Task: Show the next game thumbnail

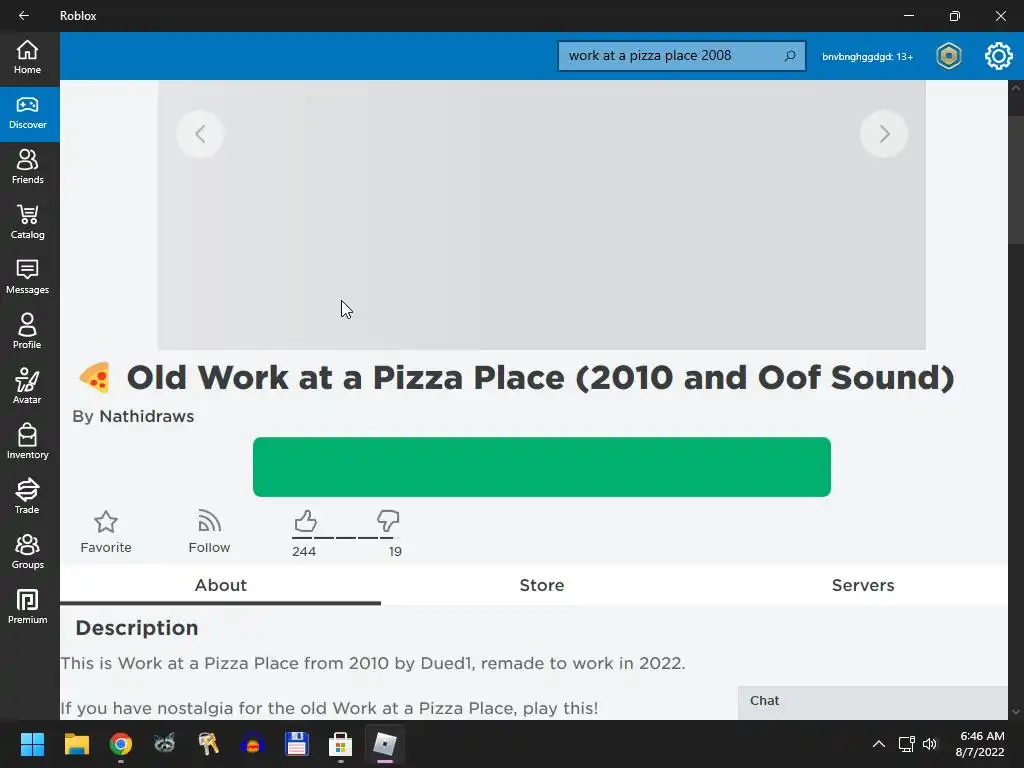Action: pyautogui.click(x=884, y=134)
